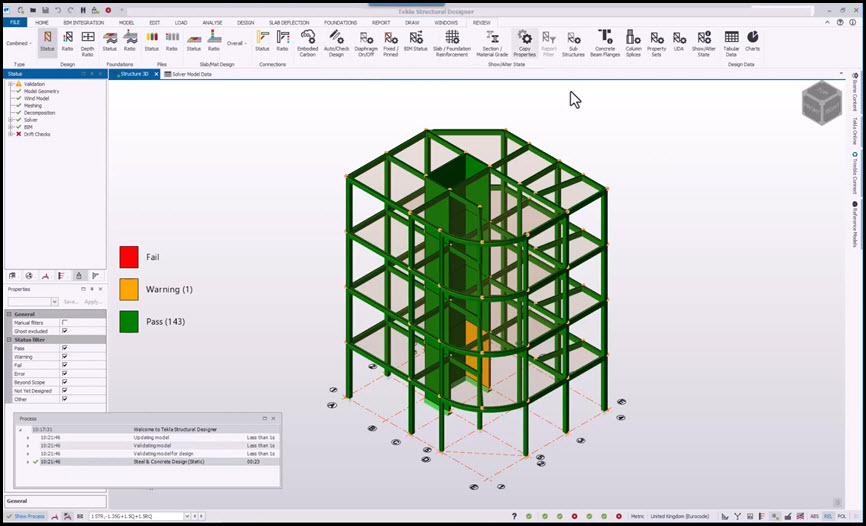This screenshot has height=526, width=866.
Task: Click the Show Process button
Action: pyautogui.click(x=26, y=516)
